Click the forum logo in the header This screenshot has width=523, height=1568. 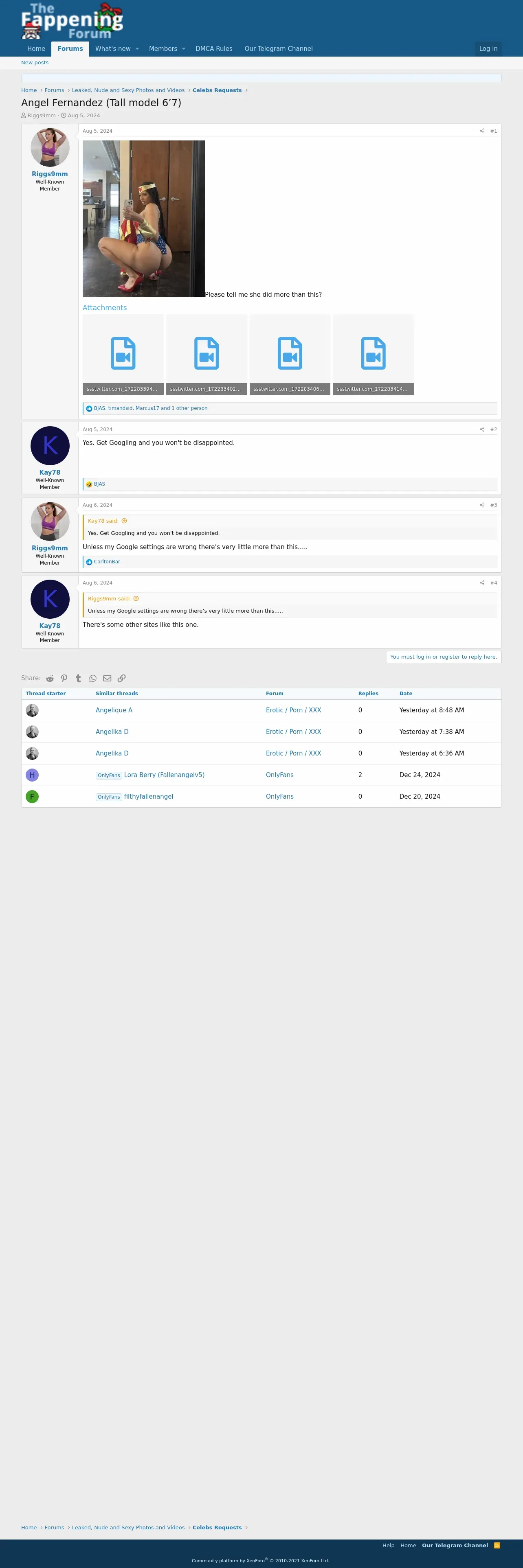[x=72, y=21]
